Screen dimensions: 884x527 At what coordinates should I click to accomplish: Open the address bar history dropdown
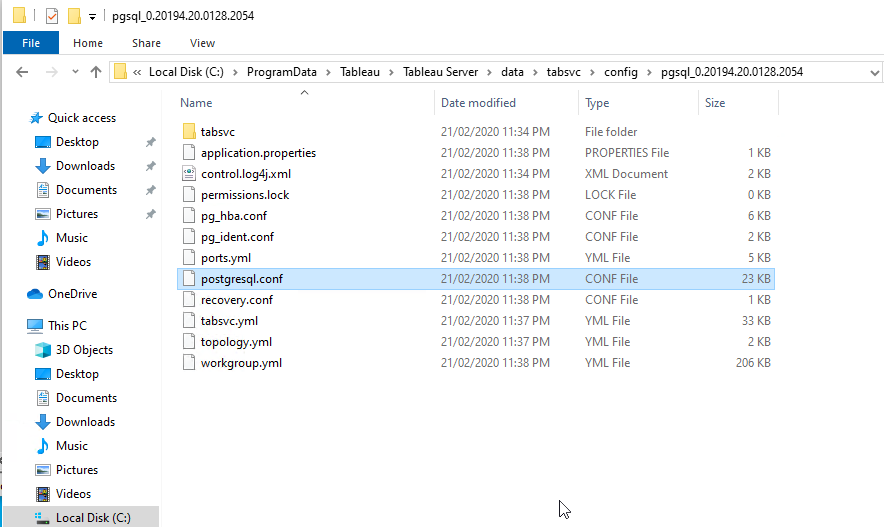pos(874,73)
